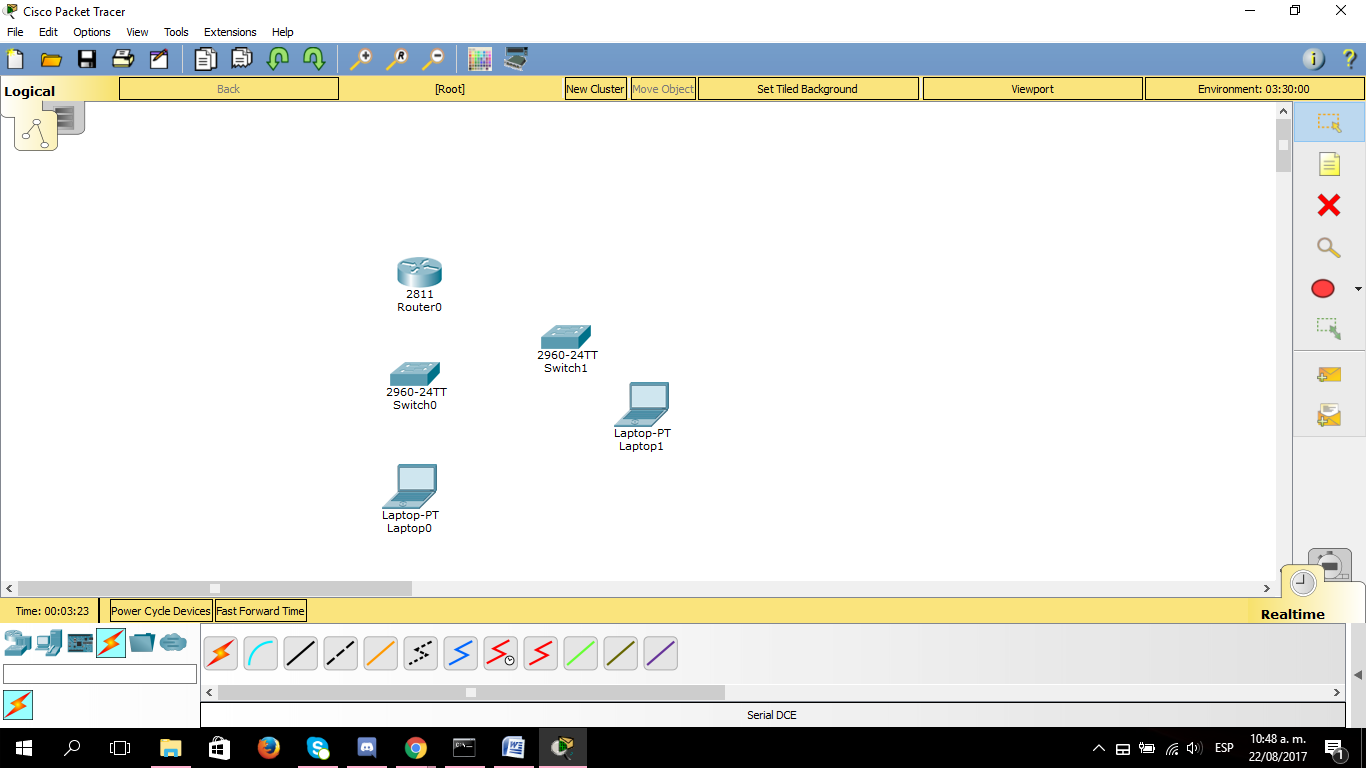This screenshot has width=1366, height=768.
Task: Select the Serial DCE connection type
Action: point(500,653)
